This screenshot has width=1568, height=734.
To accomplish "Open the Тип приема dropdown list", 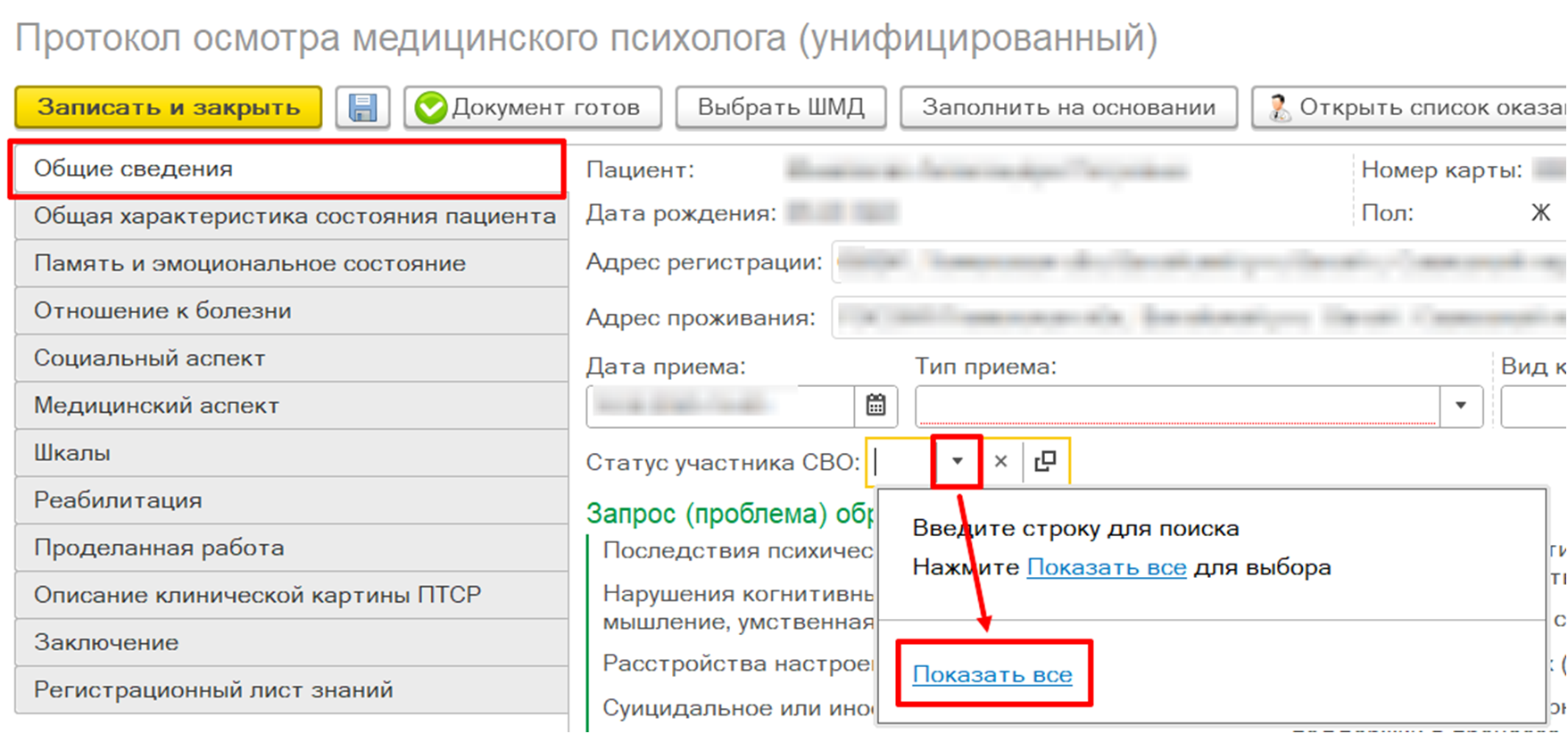I will point(1461,406).
